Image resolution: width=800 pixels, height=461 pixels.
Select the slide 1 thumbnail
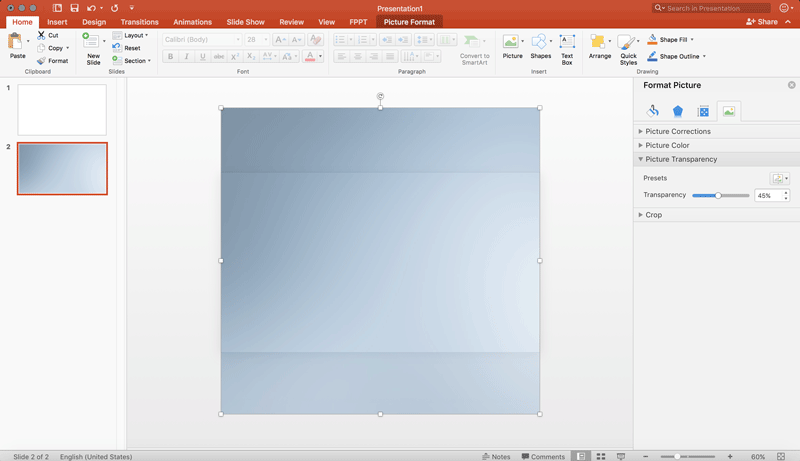62,110
